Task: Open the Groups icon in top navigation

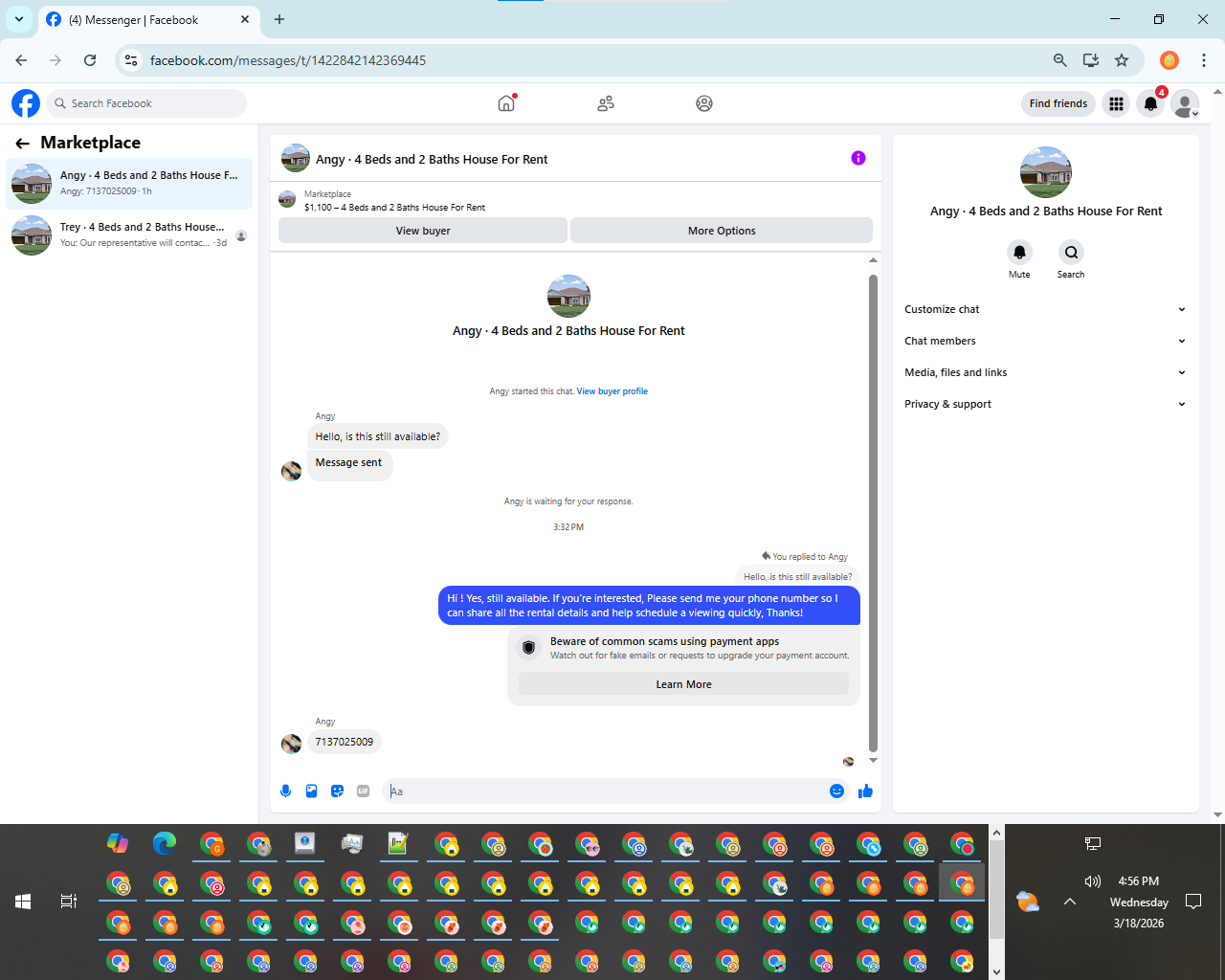Action: click(704, 103)
